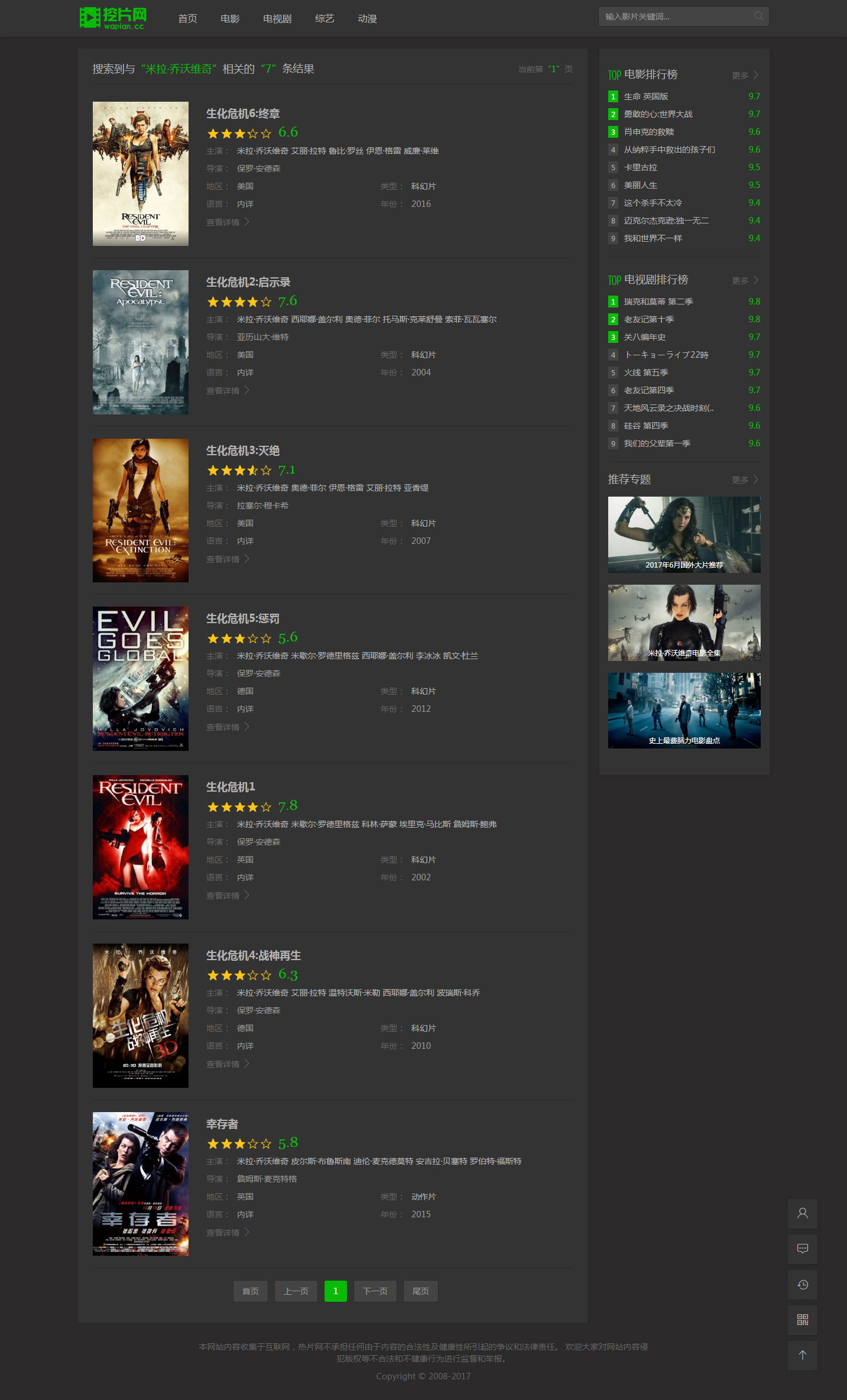This screenshot has width=847, height=1400.
Task: Open 查看详情 for 生化危机3:灭绝
Action: (228, 559)
